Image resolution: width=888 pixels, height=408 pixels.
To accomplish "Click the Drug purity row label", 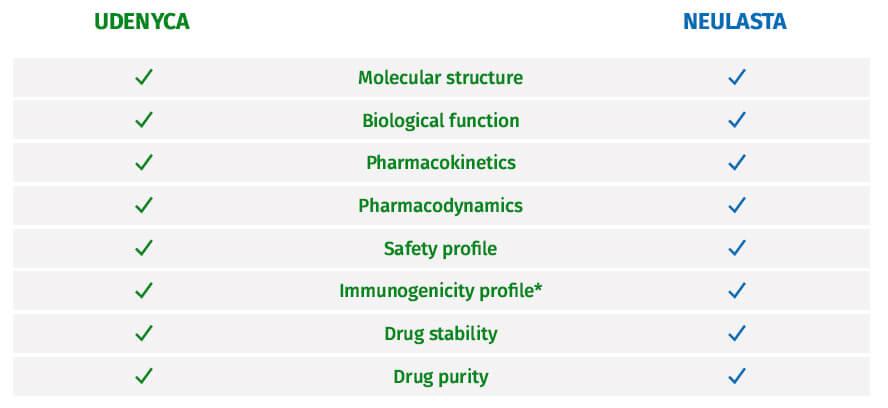I will [440, 376].
